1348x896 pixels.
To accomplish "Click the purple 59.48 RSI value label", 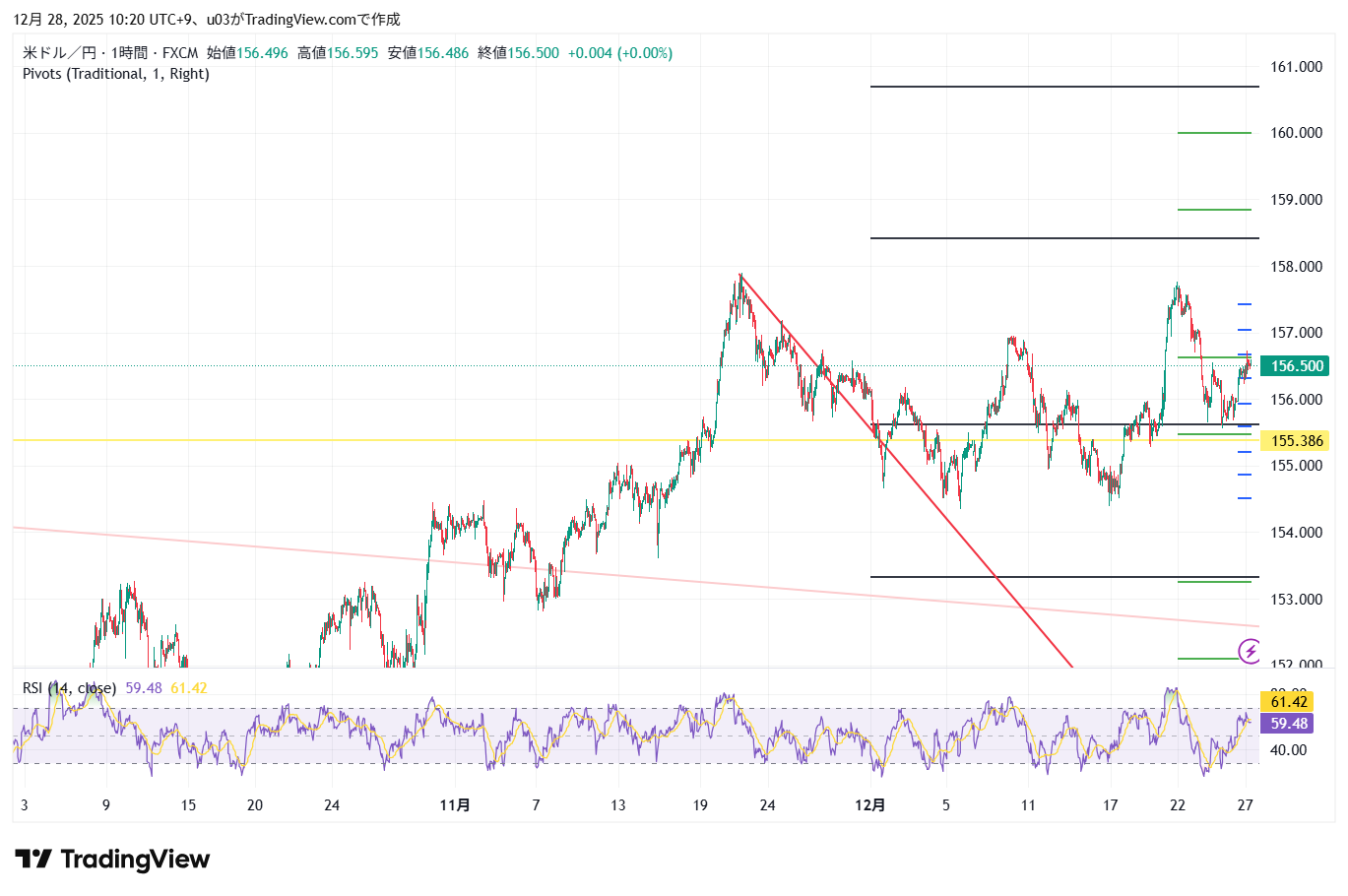I will tap(1288, 724).
